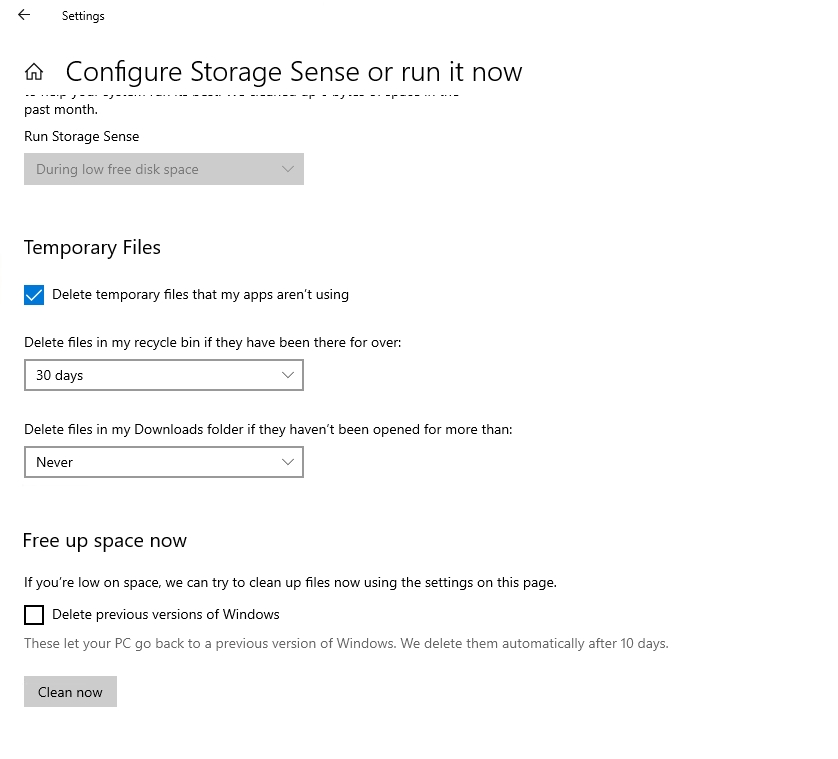Click the Downloads folder cleanup label text

268,429
